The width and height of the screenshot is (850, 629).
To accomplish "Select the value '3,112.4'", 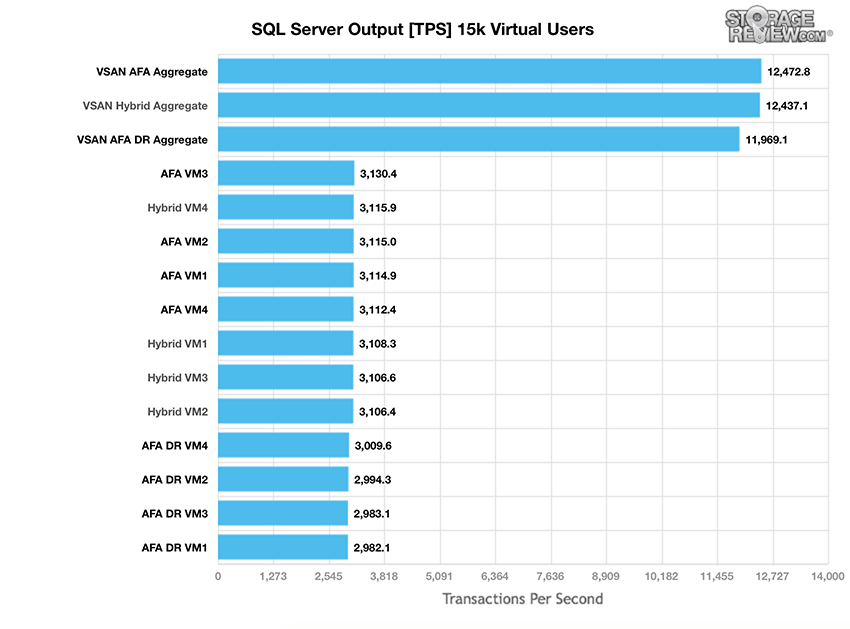I will tap(377, 310).
